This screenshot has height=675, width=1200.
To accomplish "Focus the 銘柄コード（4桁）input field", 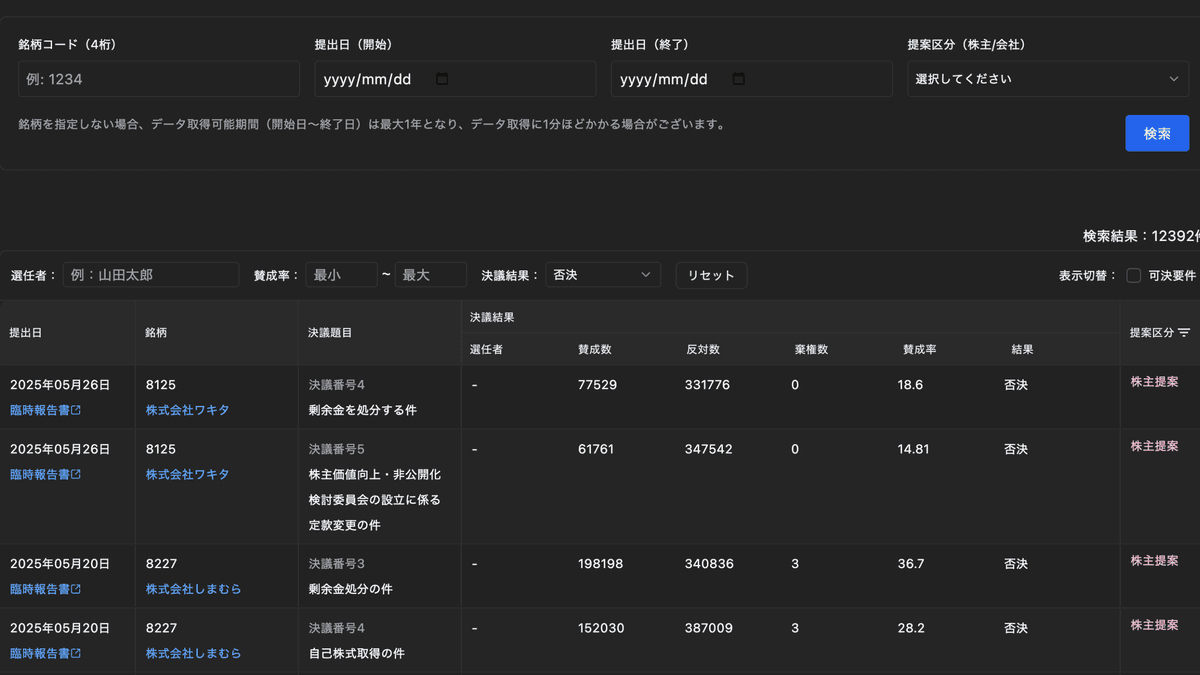I will tap(158, 79).
